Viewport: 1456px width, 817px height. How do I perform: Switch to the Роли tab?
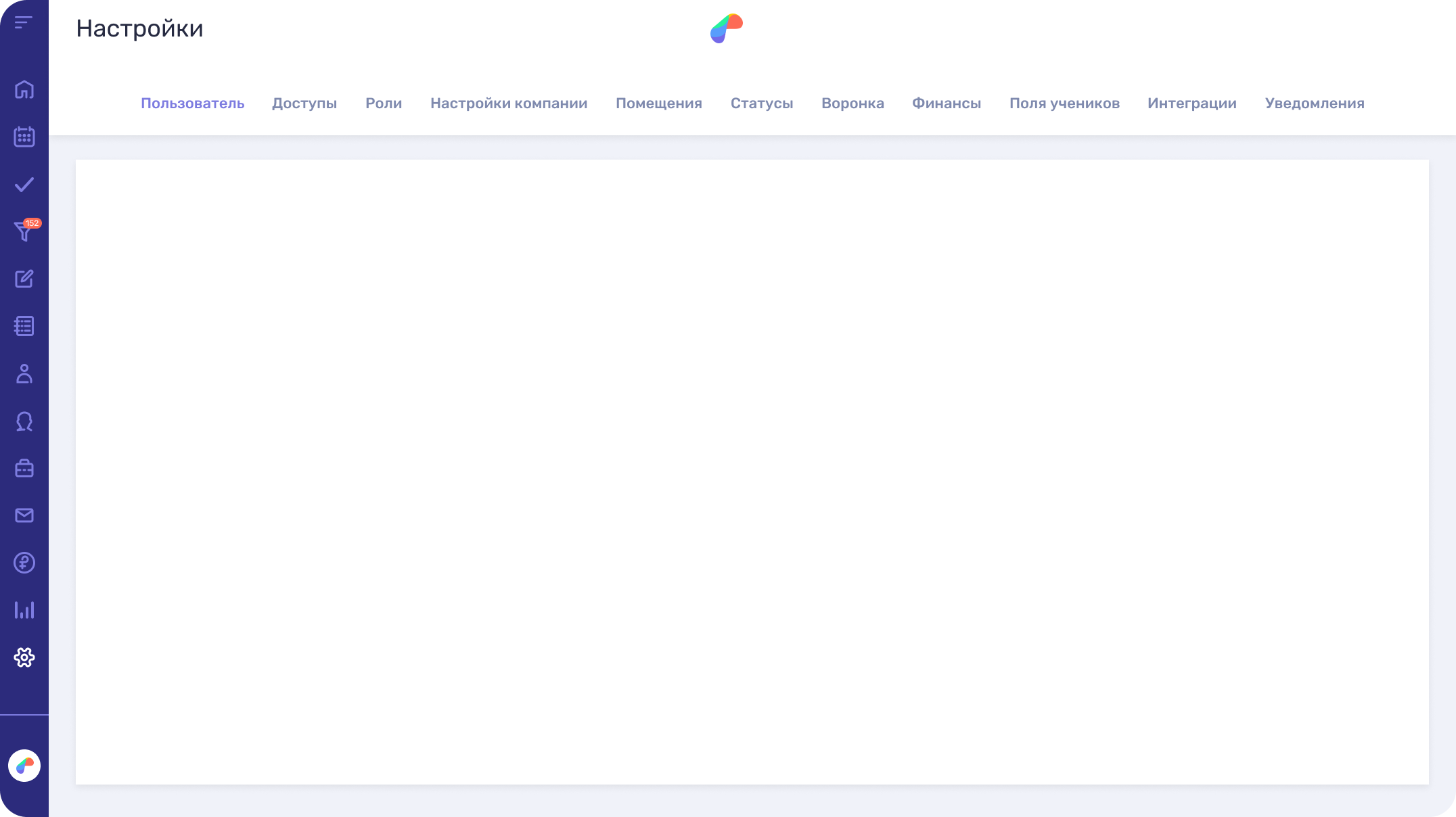384,103
